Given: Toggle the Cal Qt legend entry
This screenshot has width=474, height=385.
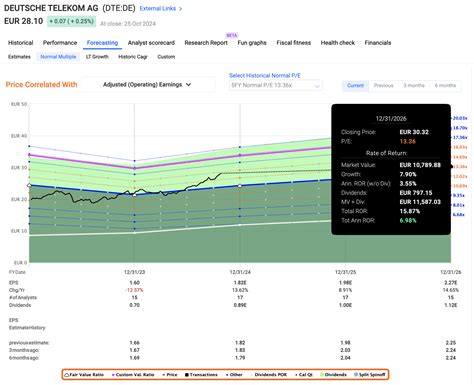Looking at the screenshot, I should [304, 375].
